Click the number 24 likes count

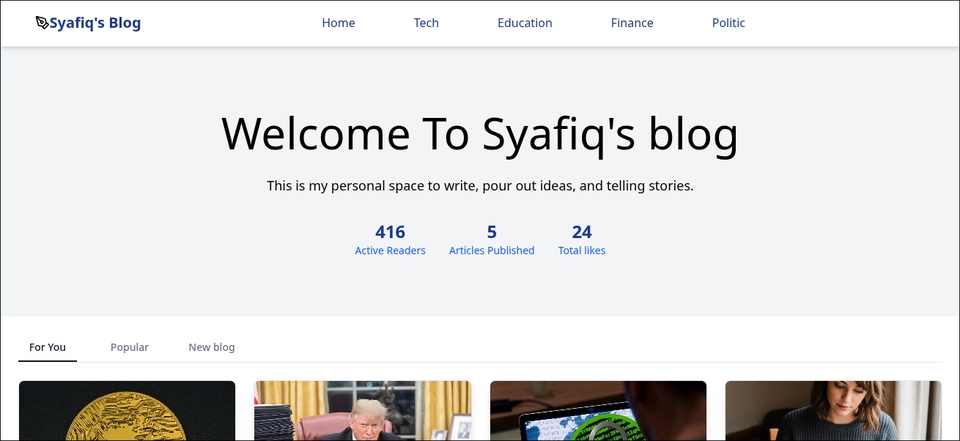click(581, 232)
